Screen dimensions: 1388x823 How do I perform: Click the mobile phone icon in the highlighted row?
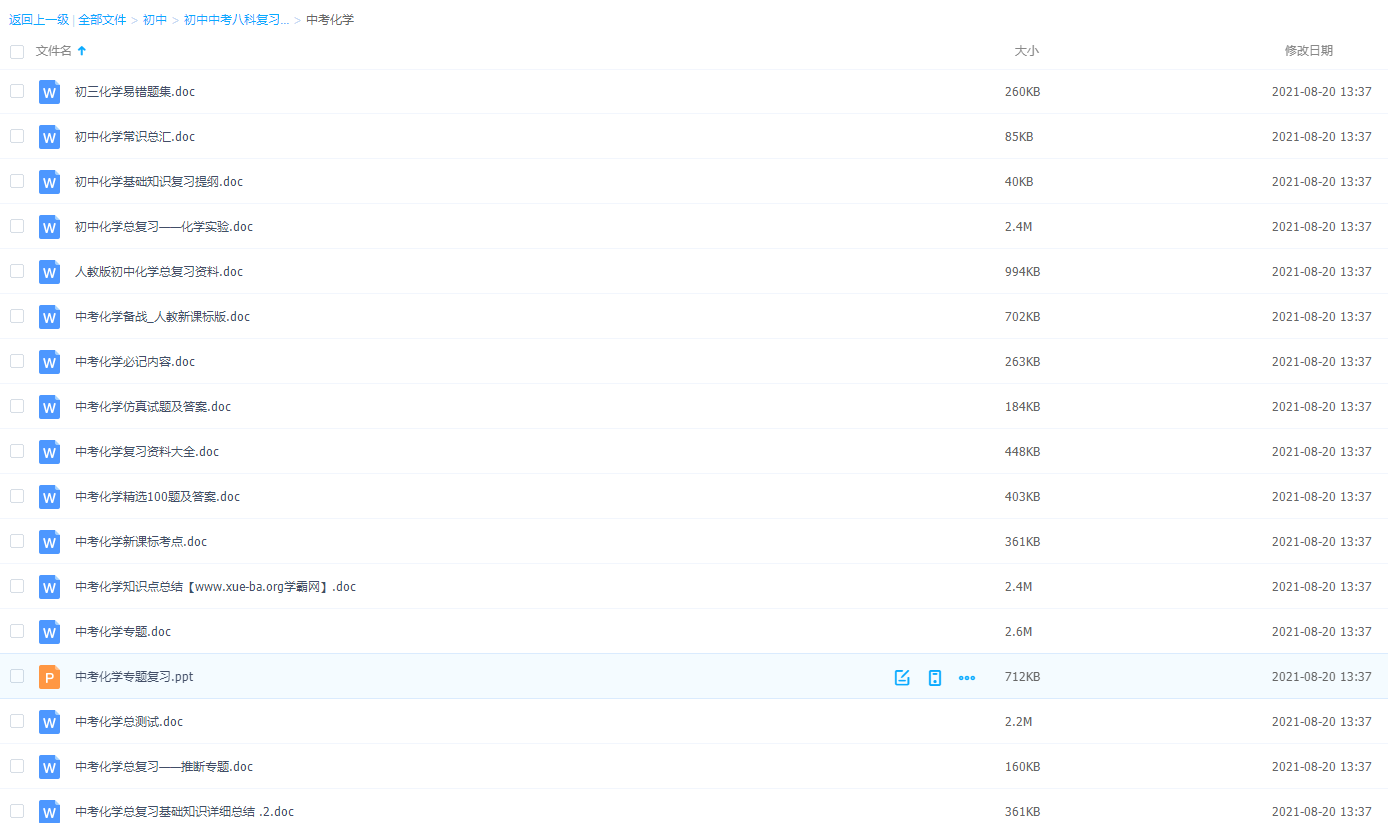click(935, 677)
